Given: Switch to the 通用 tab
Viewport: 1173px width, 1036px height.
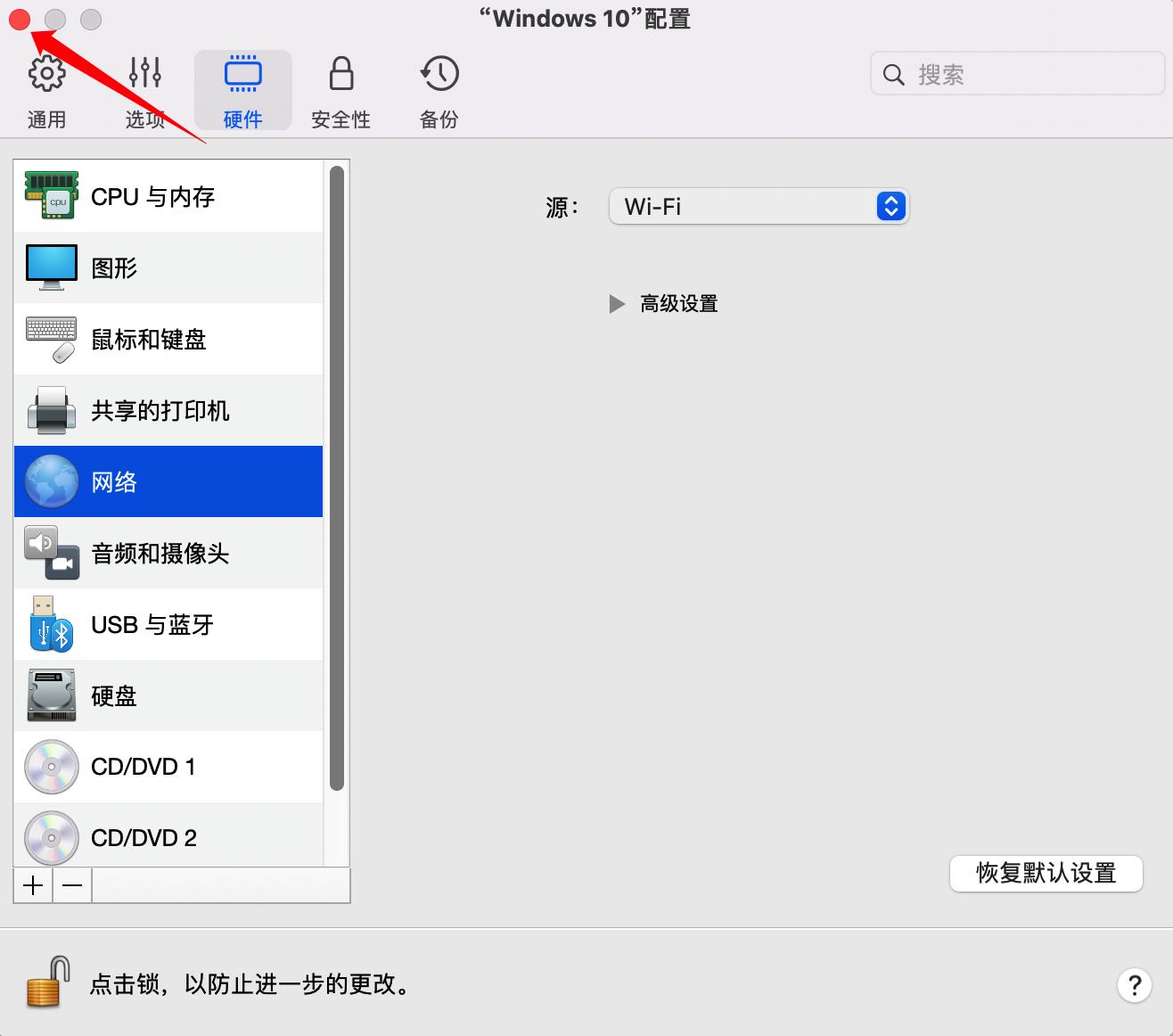Looking at the screenshot, I should (x=46, y=87).
